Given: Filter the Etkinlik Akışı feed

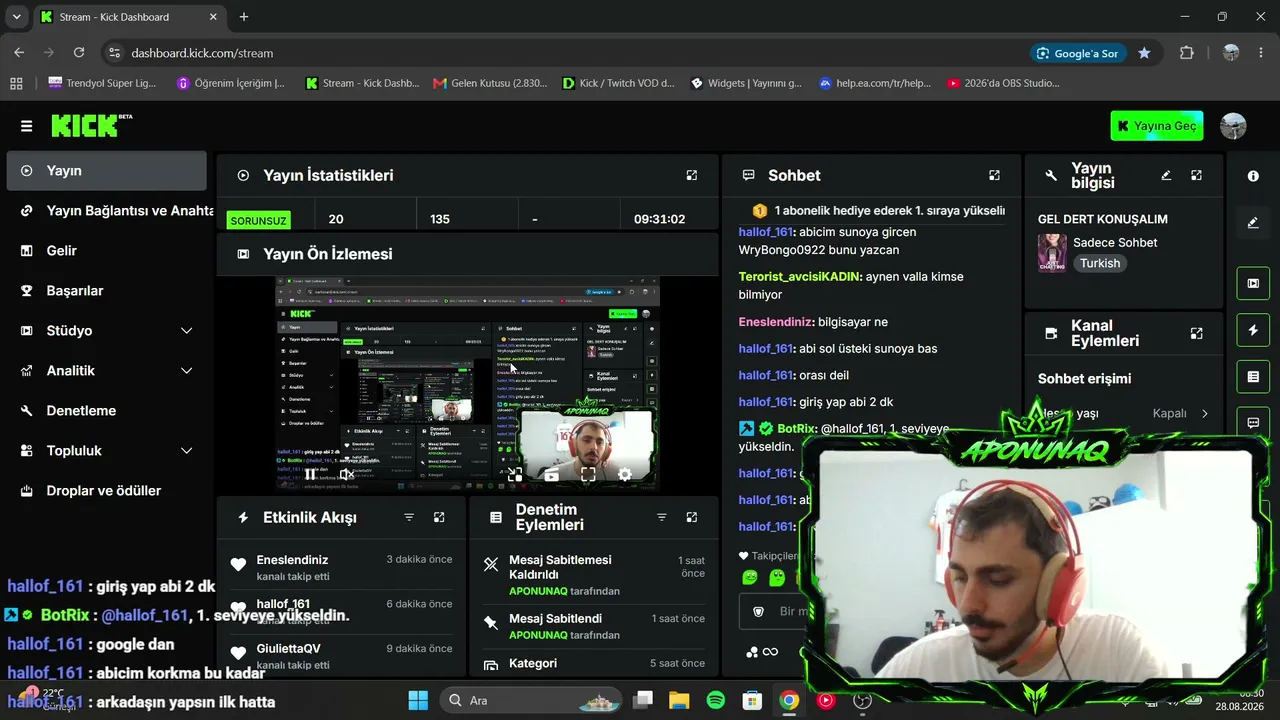Looking at the screenshot, I should (x=409, y=517).
